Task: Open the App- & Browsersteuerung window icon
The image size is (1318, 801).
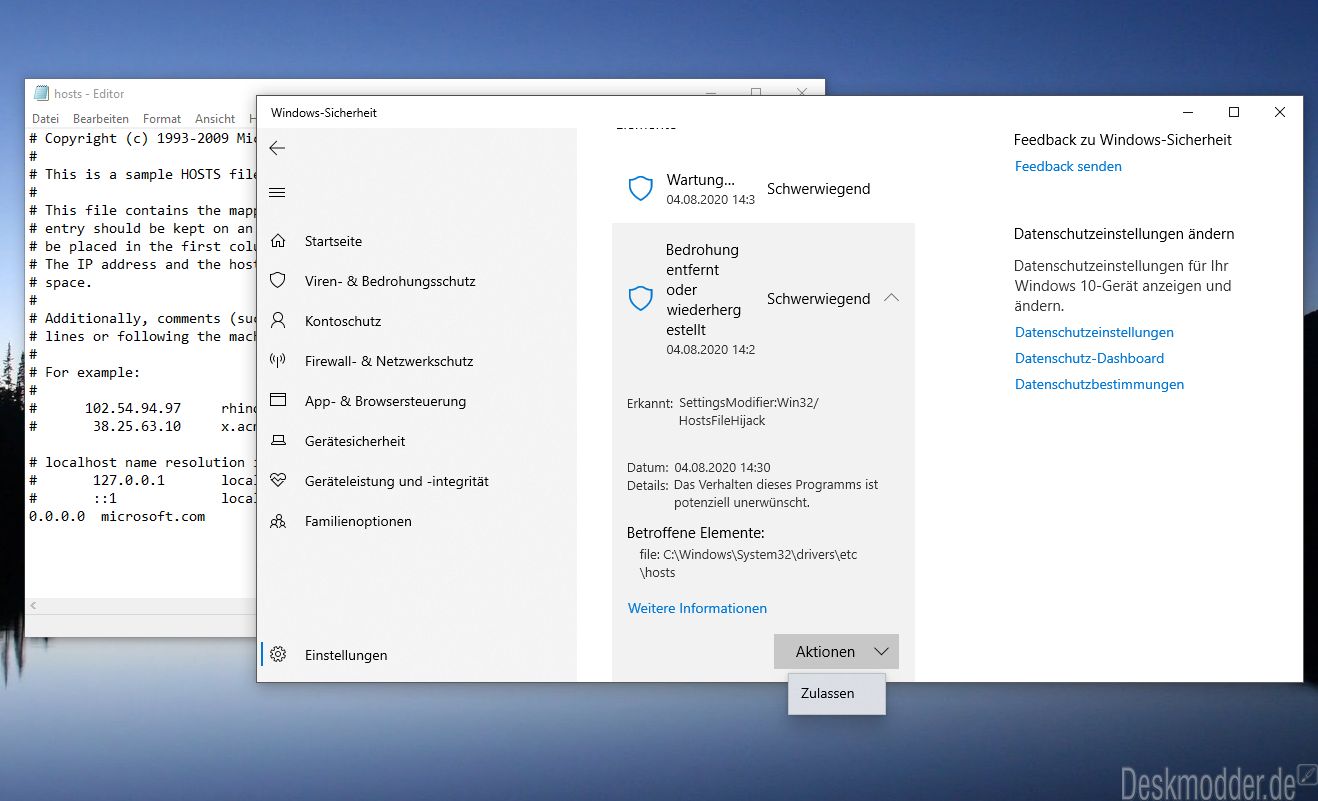Action: click(278, 401)
